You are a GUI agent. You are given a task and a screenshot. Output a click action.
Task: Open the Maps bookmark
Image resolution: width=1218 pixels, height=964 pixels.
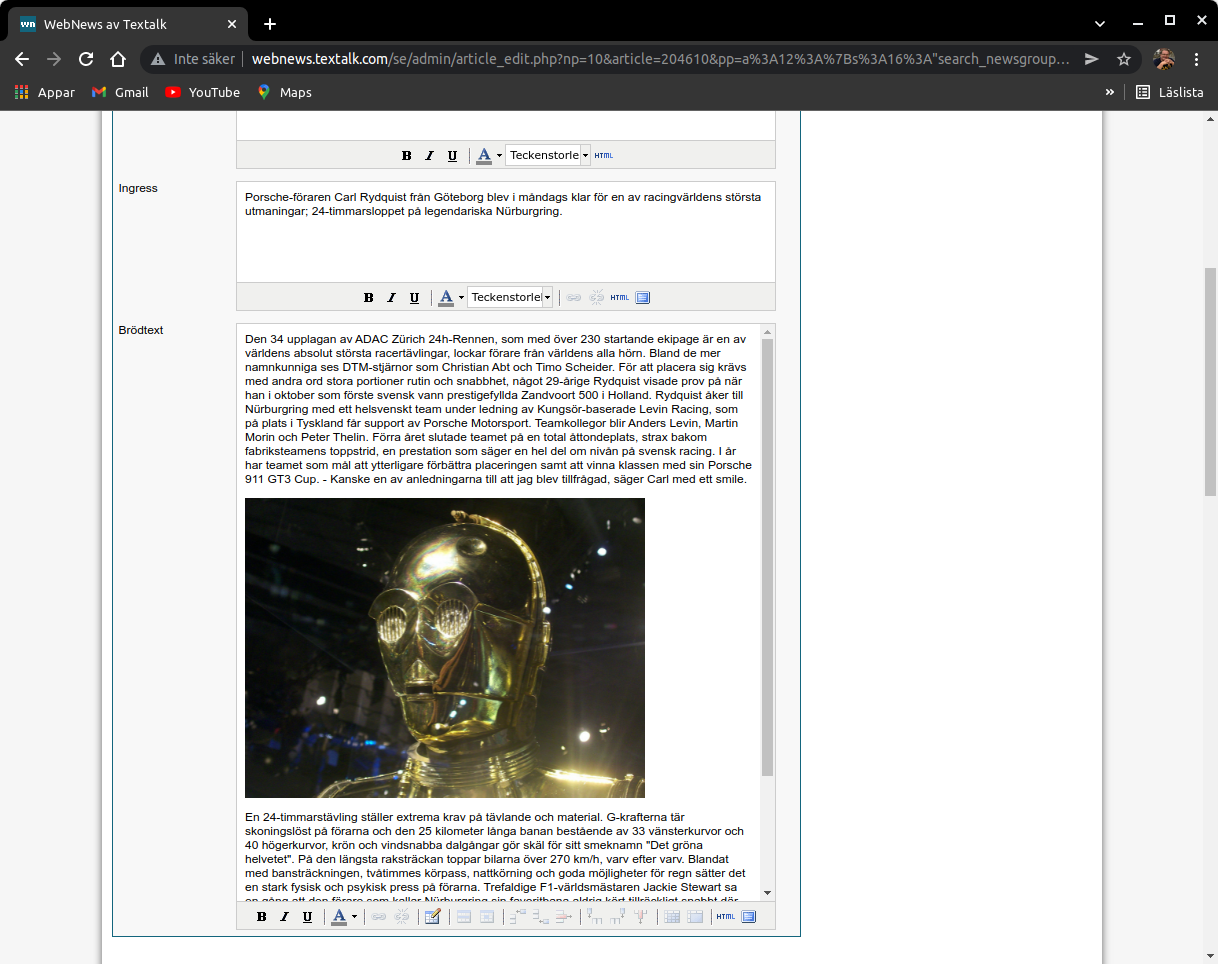click(x=285, y=92)
